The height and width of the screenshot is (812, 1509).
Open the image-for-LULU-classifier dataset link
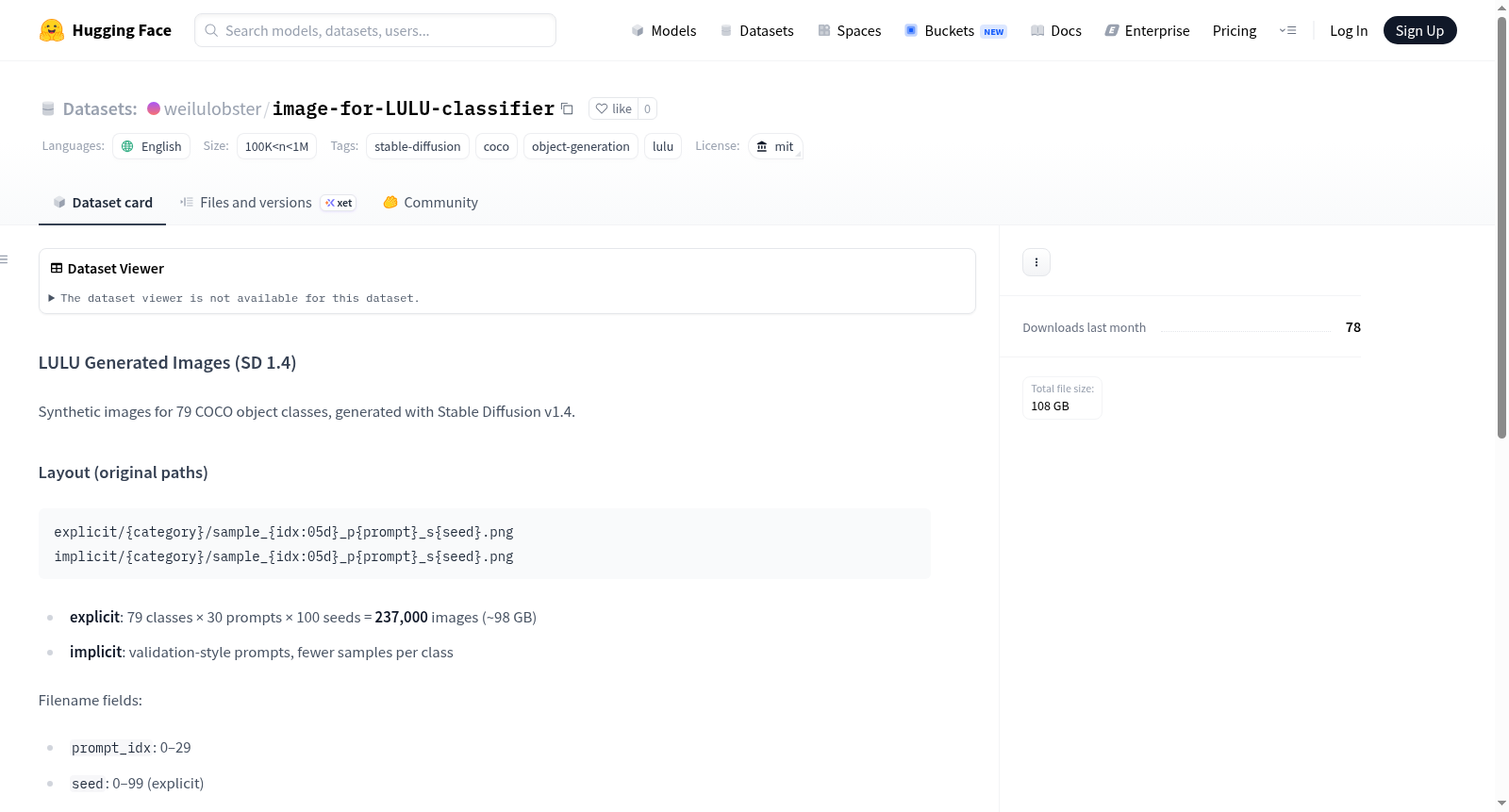pos(413,108)
